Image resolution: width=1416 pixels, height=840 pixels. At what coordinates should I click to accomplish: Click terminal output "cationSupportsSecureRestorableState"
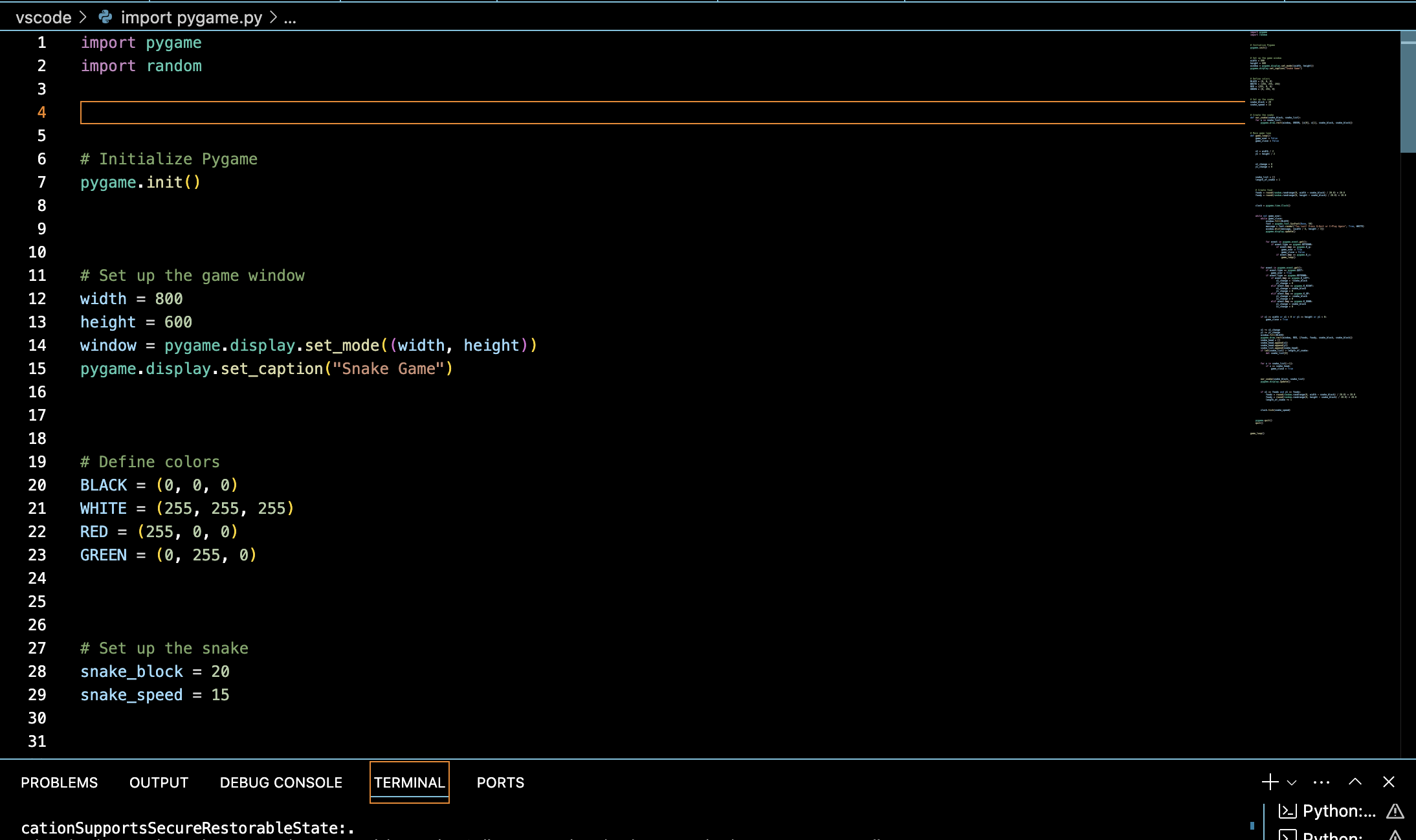coord(184,828)
